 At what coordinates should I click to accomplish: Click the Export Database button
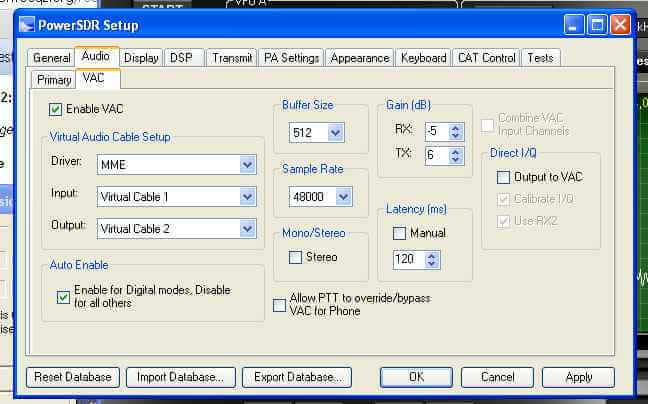pyautogui.click(x=297, y=377)
